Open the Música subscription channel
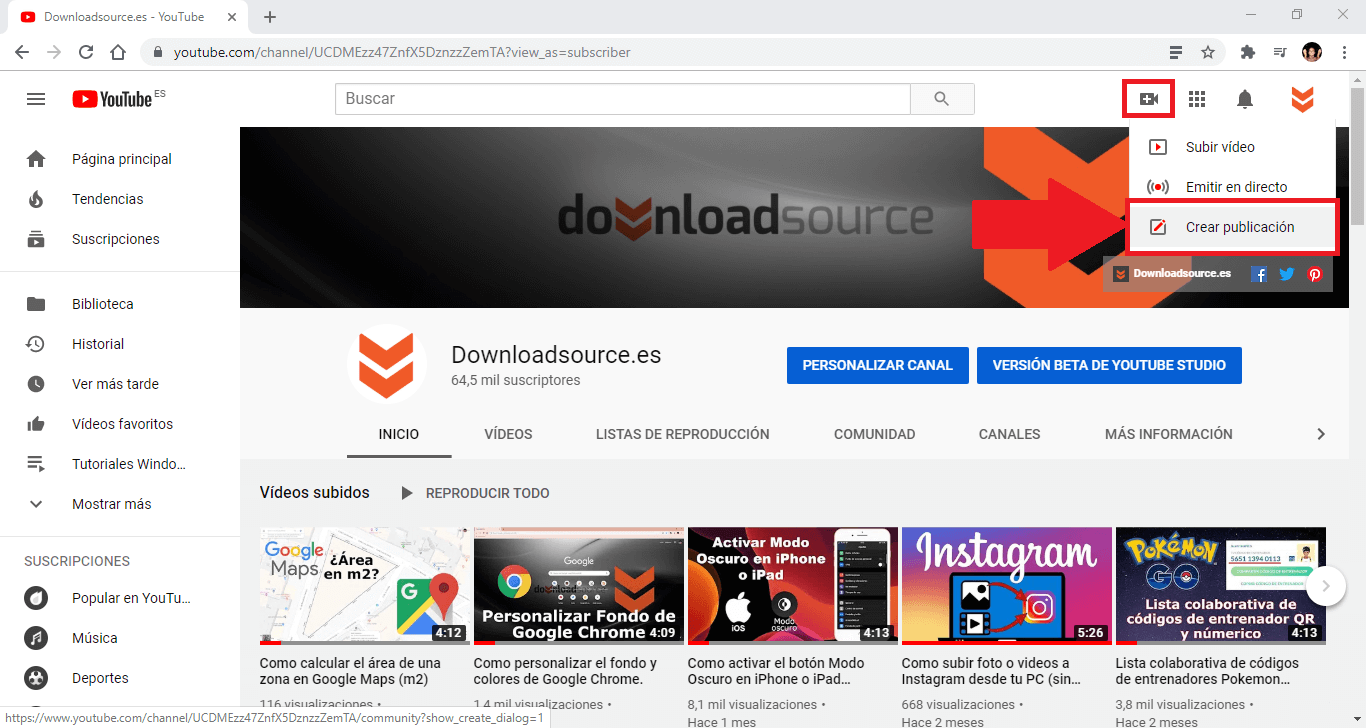The height and width of the screenshot is (728, 1366). (120, 638)
